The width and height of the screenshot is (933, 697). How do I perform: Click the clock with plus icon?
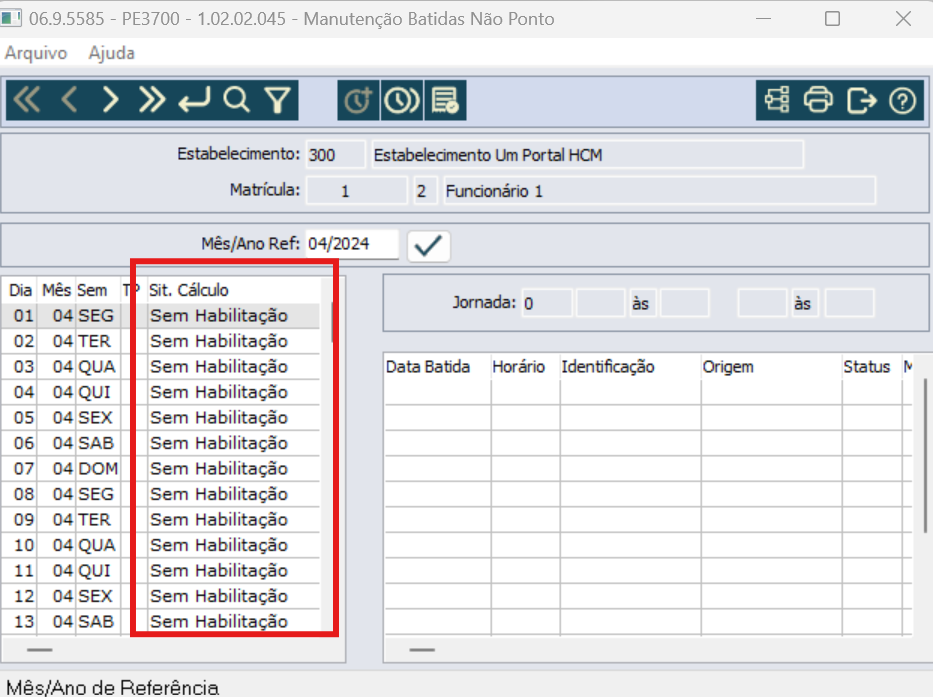click(x=358, y=100)
